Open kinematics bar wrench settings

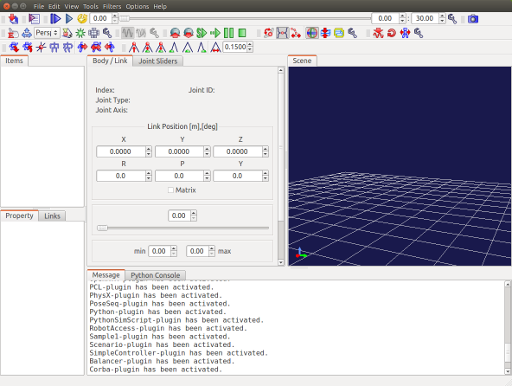pyautogui.click(x=352, y=33)
